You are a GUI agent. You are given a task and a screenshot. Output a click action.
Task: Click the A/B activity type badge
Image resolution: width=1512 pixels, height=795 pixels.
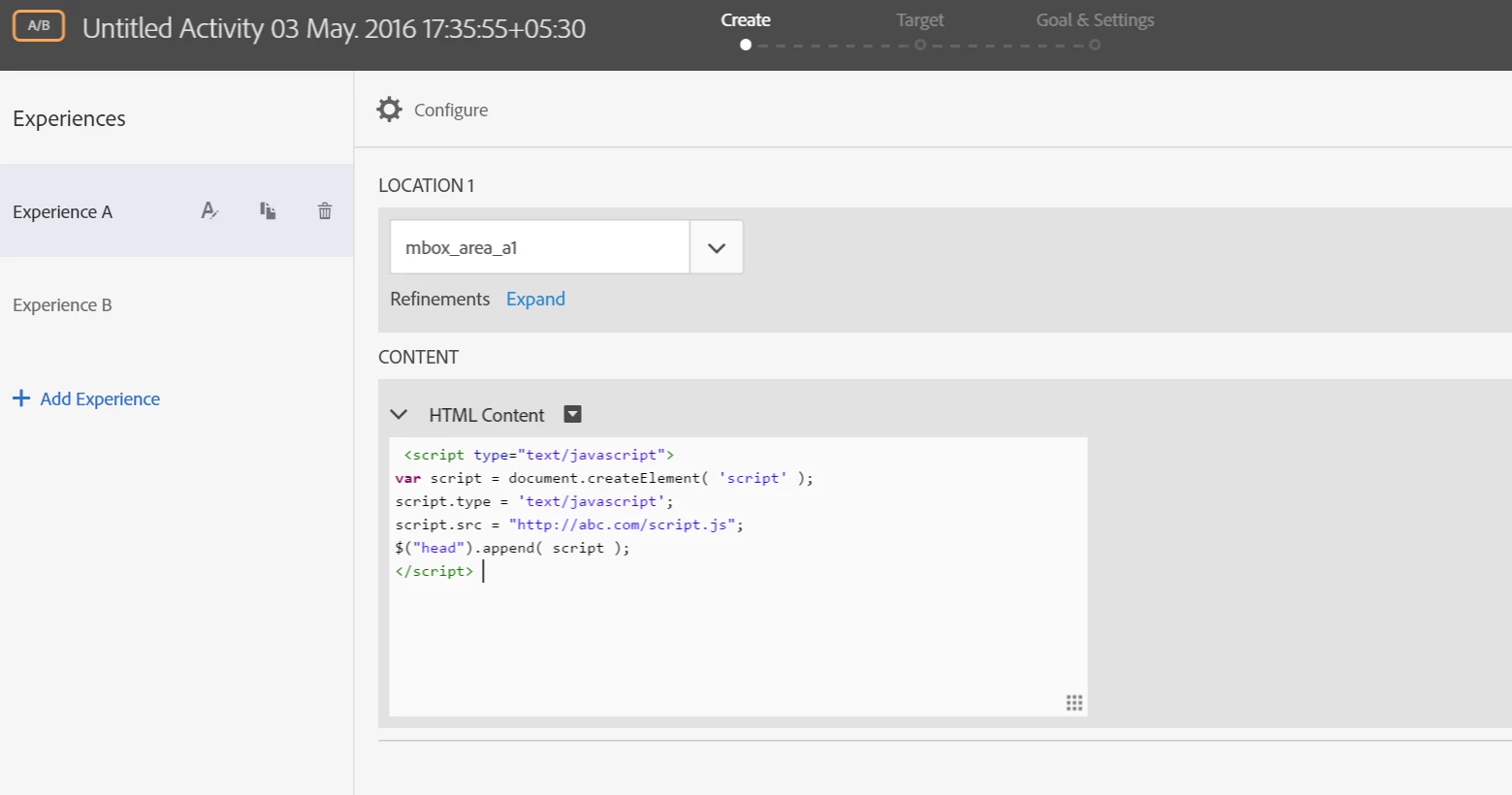39,26
